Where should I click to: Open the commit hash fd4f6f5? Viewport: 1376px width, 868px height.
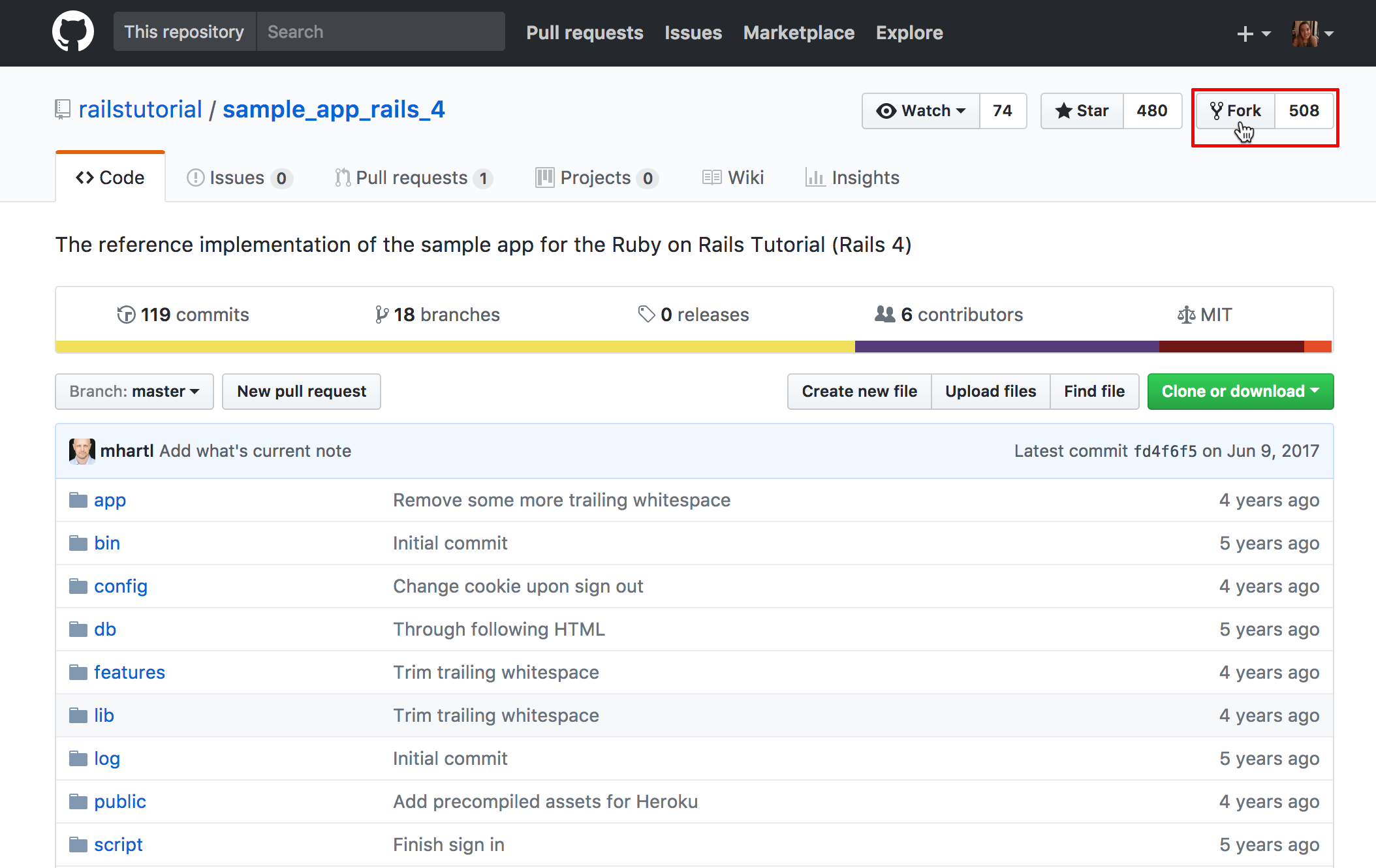(1165, 451)
